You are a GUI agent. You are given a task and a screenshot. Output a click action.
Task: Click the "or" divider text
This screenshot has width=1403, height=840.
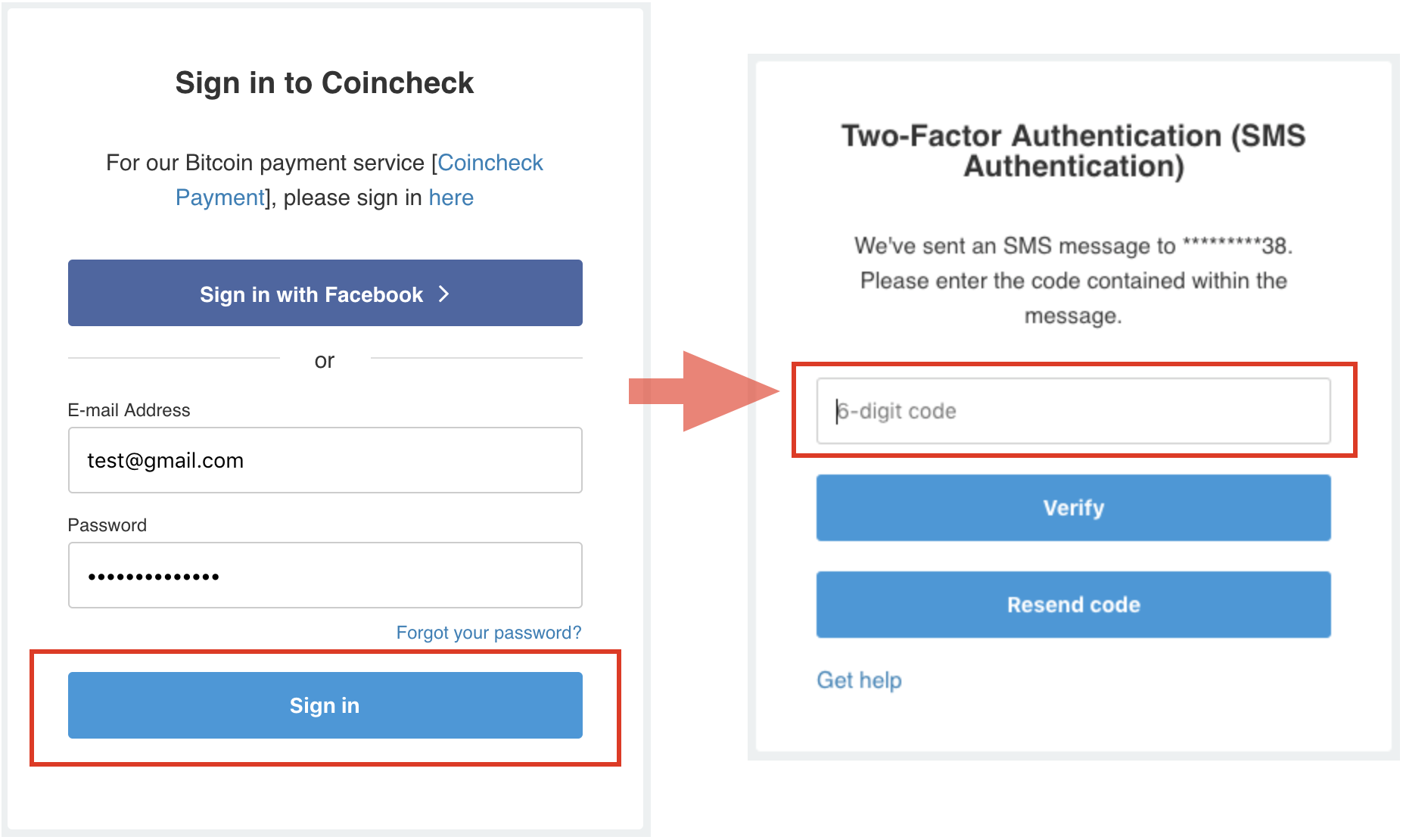point(325,361)
